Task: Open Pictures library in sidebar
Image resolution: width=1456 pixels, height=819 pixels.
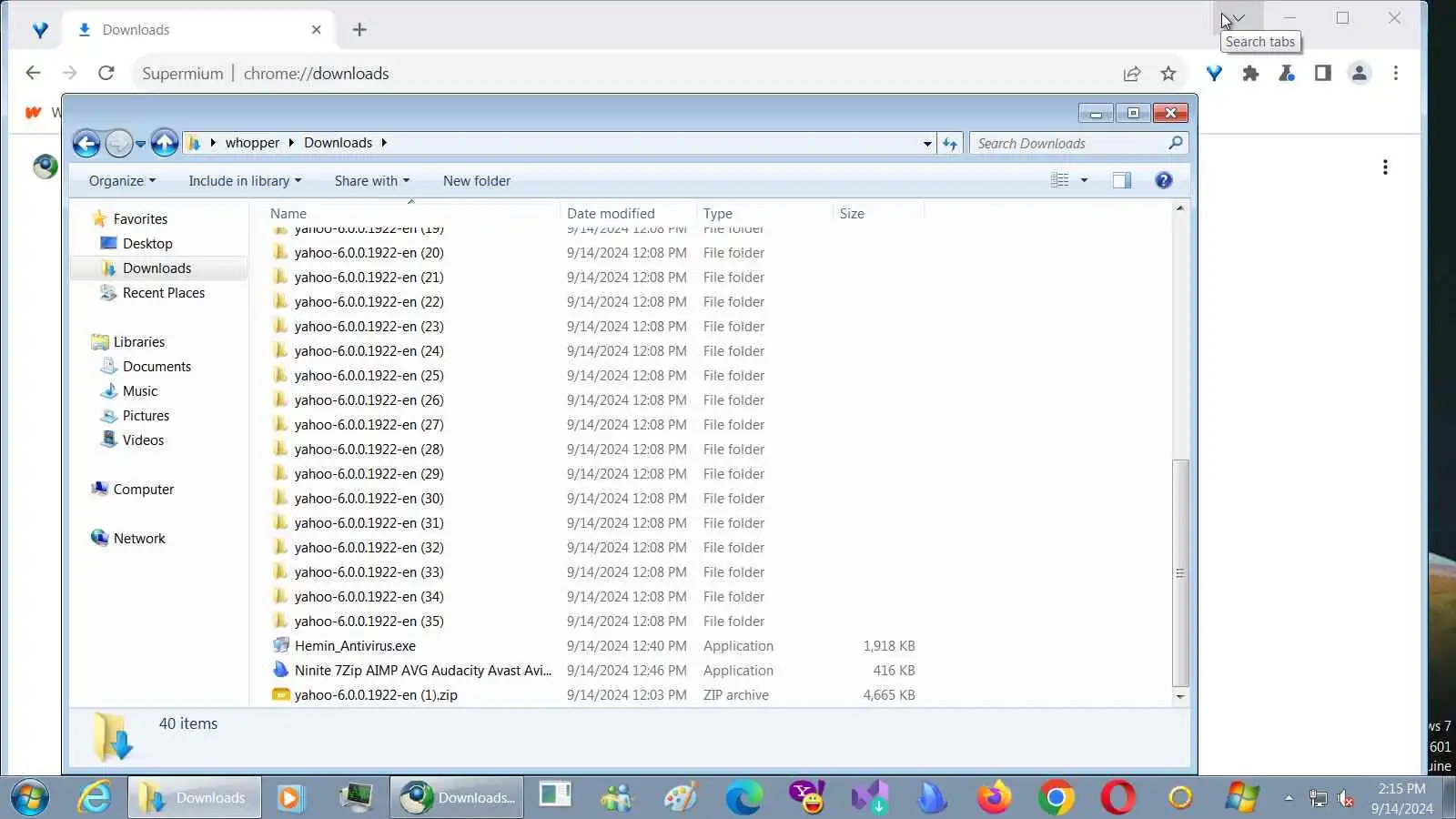Action: pyautogui.click(x=146, y=415)
